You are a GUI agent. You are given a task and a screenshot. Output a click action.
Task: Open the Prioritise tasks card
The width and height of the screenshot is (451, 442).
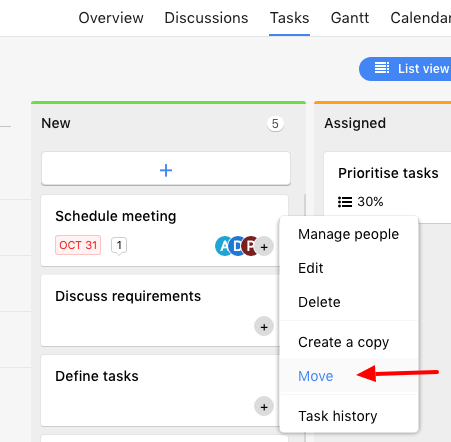[x=388, y=173]
